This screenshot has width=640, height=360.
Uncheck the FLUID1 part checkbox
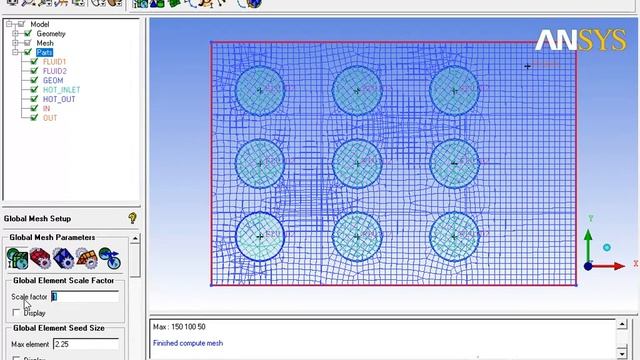coord(34,62)
